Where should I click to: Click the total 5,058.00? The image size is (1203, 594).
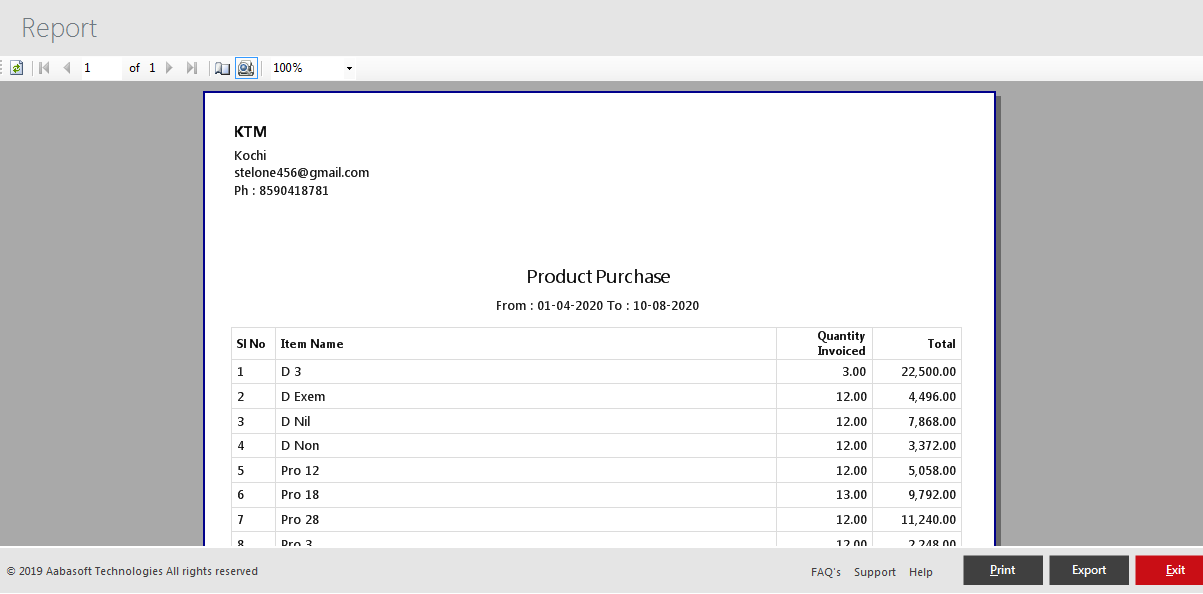(932, 471)
